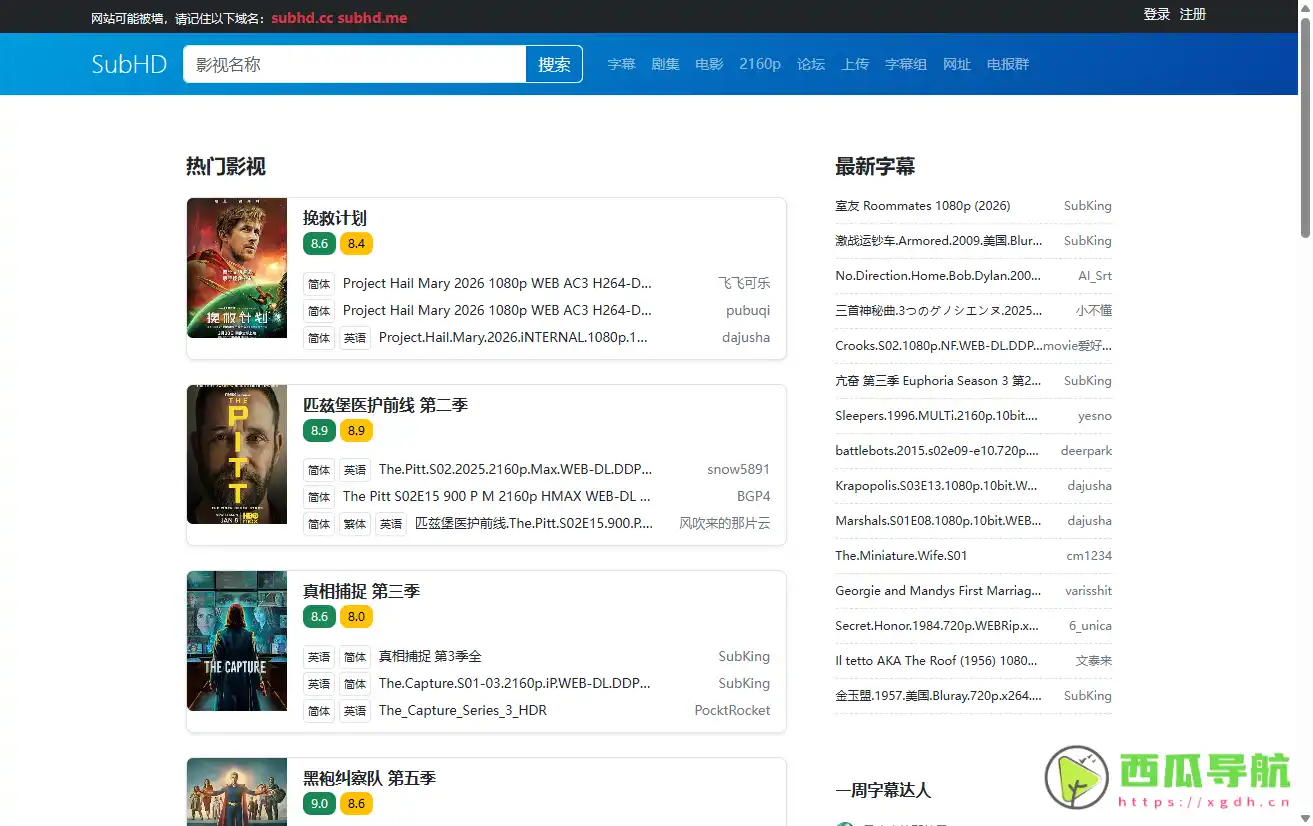Click the yellow 8.4 rating badge
This screenshot has height=826, width=1313.
click(356, 243)
